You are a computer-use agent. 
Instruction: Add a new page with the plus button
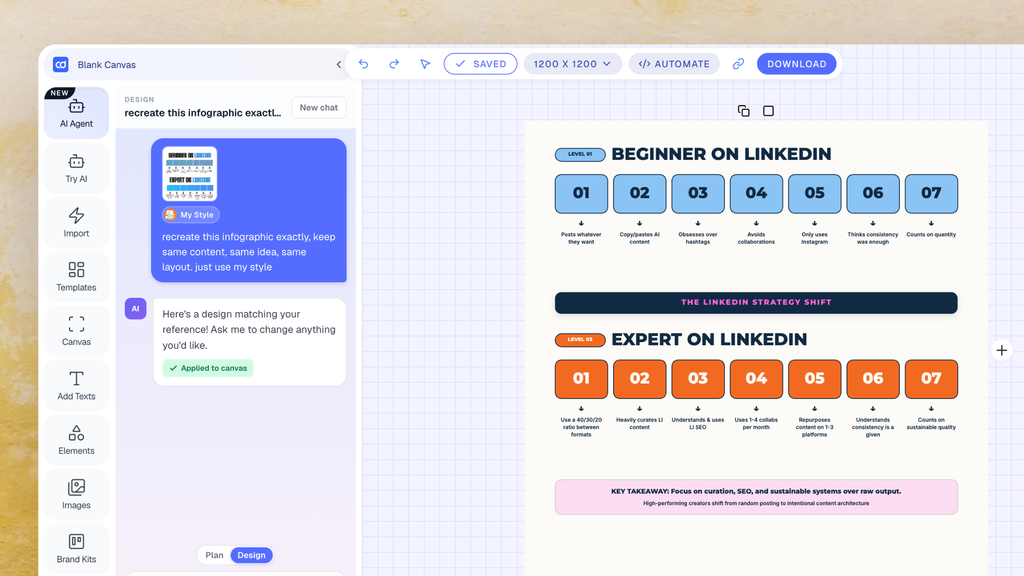pyautogui.click(x=1002, y=351)
